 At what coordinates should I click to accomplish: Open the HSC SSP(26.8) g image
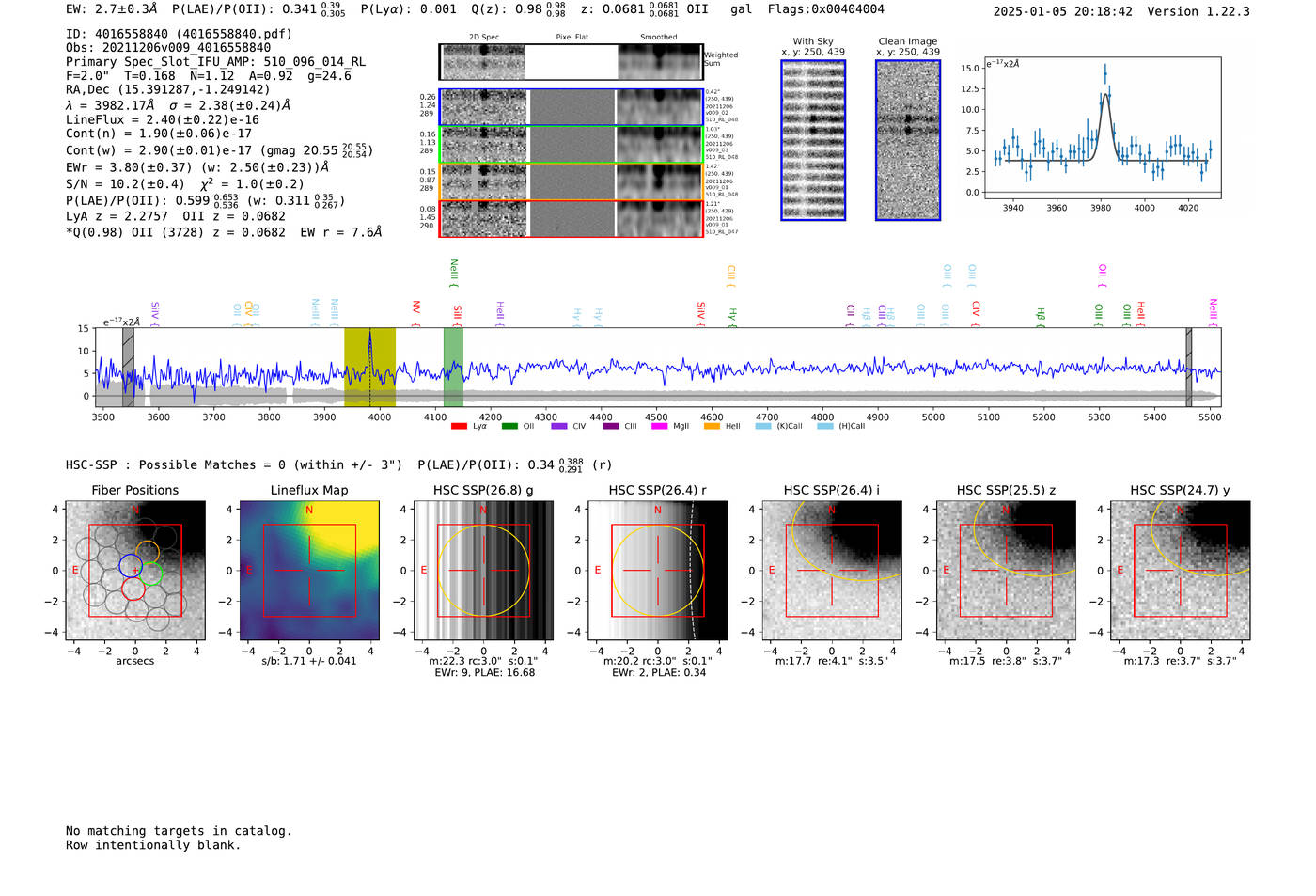[x=484, y=570]
